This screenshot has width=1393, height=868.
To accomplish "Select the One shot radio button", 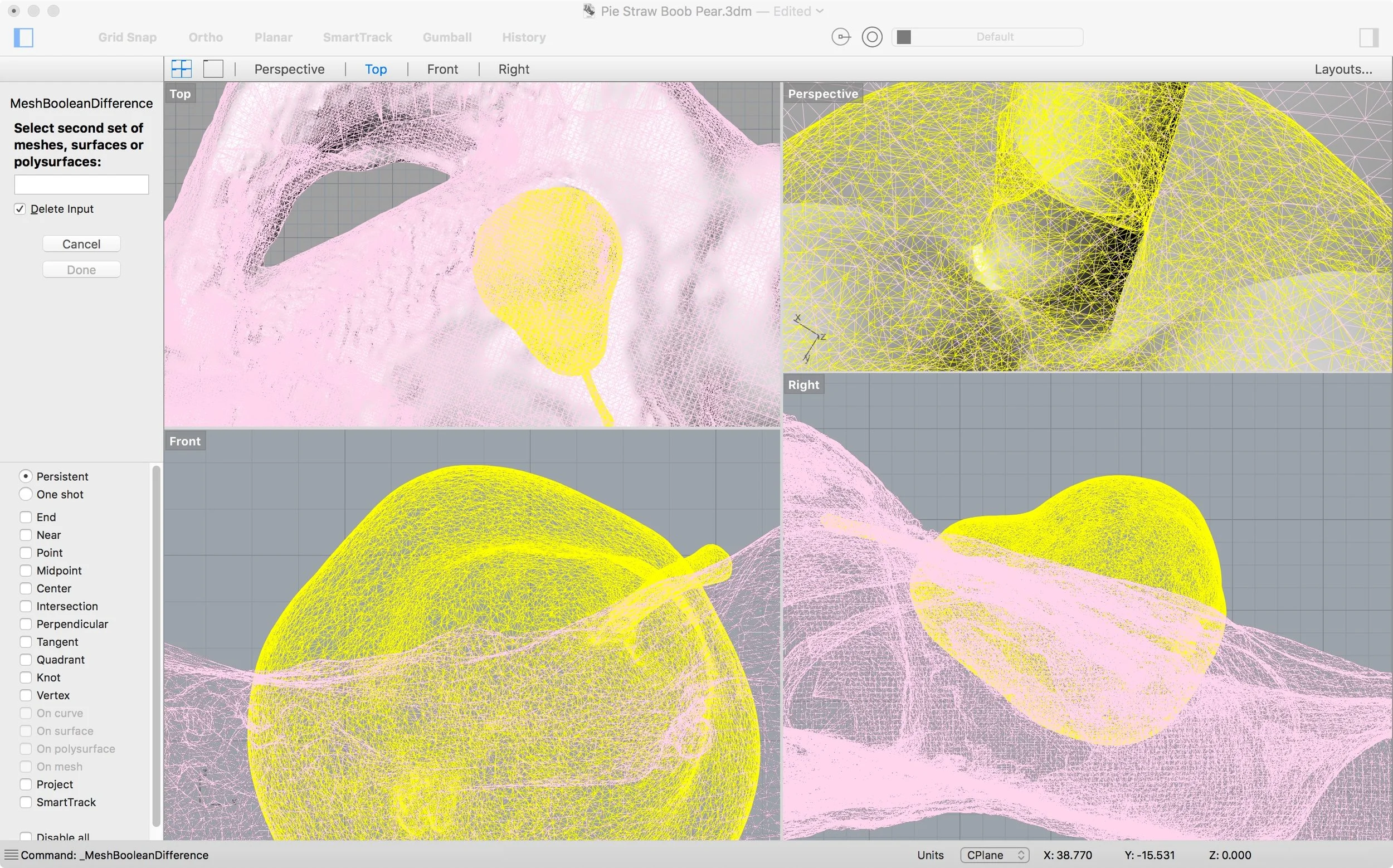I will click(x=25, y=494).
